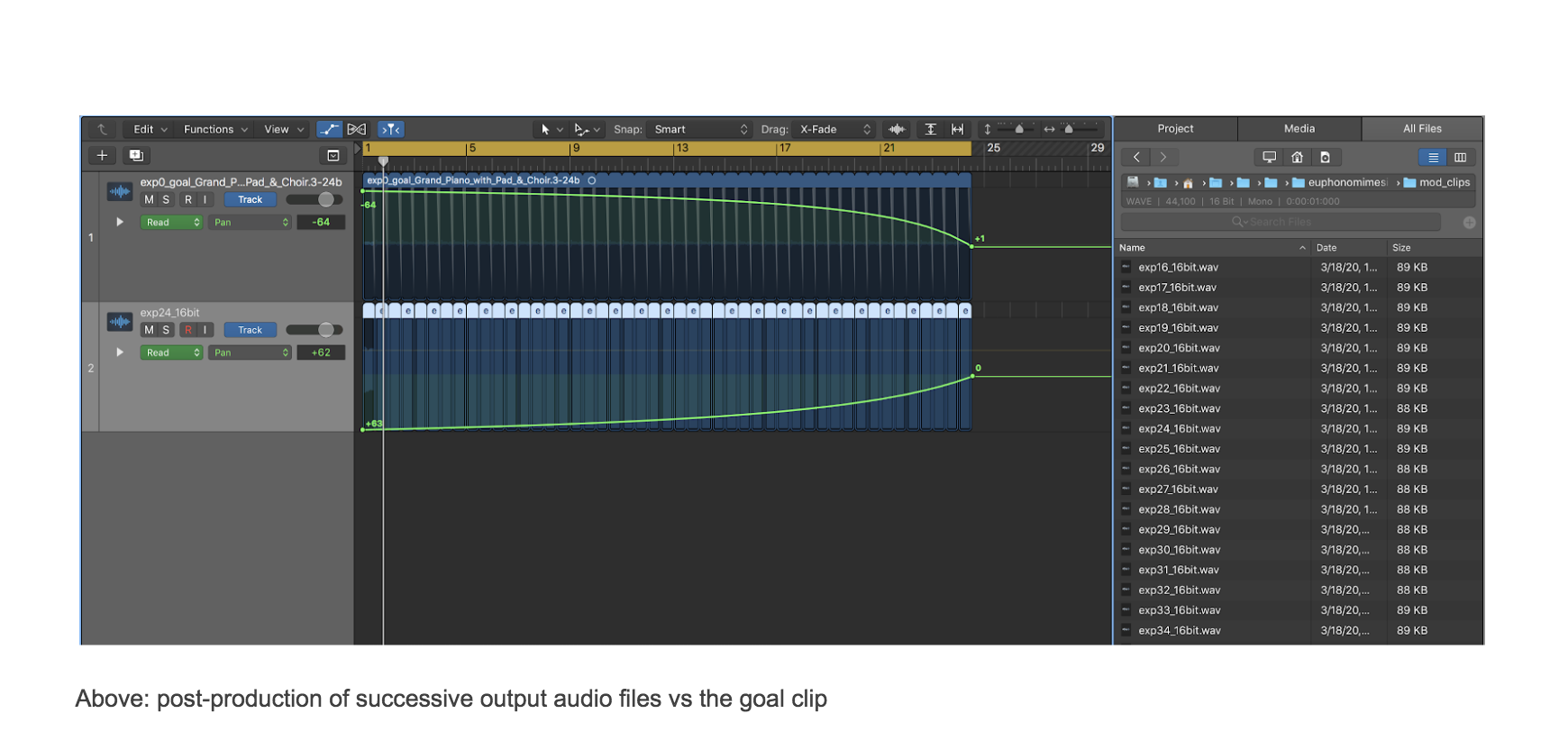Open Read automation mode on track 1

(x=171, y=223)
